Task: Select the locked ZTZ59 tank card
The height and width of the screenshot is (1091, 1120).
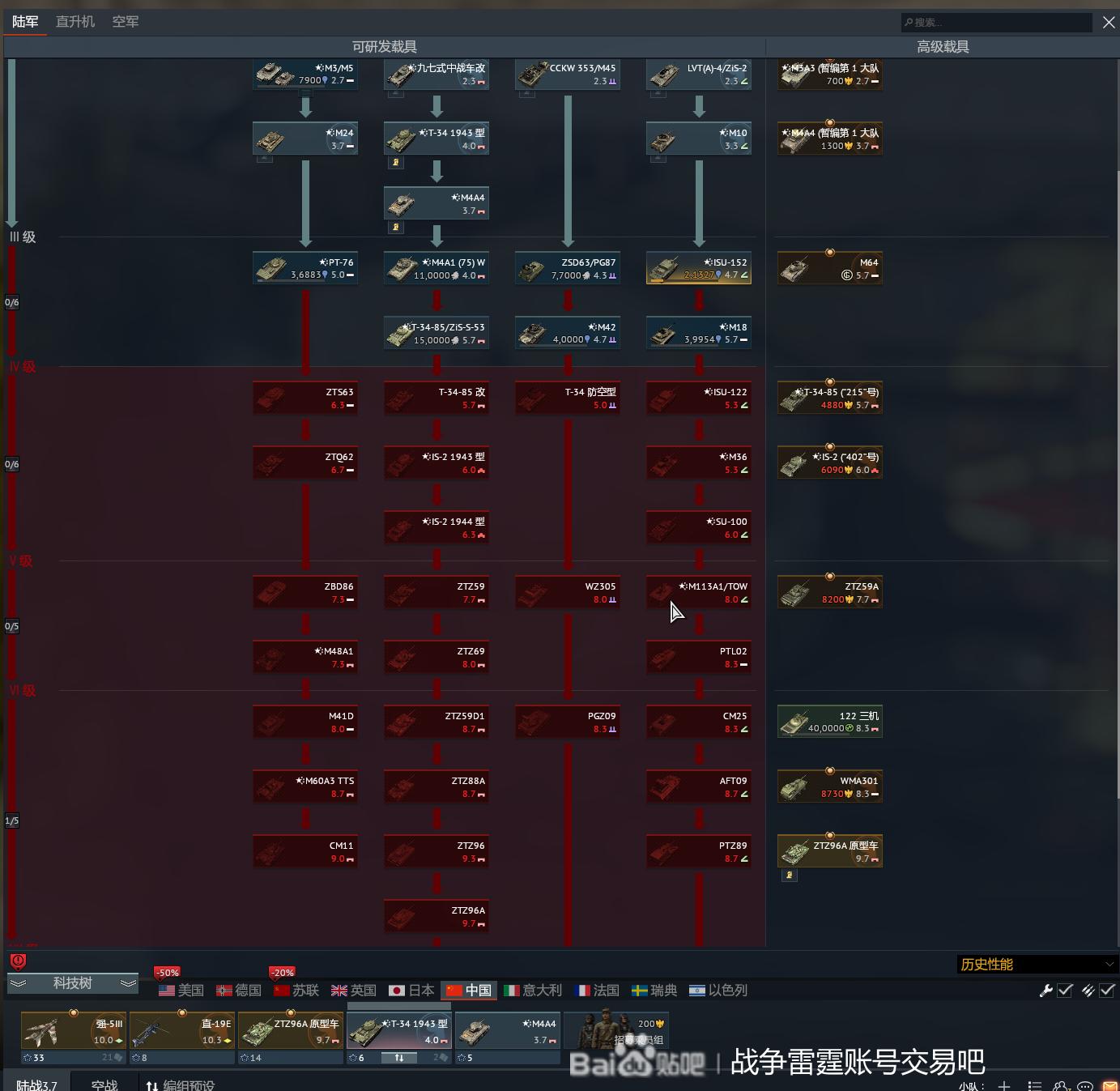Action: click(x=437, y=592)
